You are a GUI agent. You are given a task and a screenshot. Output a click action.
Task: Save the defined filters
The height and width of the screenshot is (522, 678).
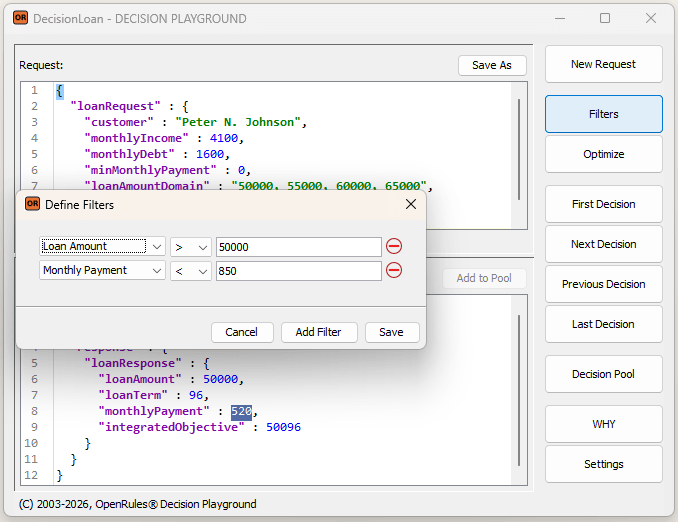392,332
